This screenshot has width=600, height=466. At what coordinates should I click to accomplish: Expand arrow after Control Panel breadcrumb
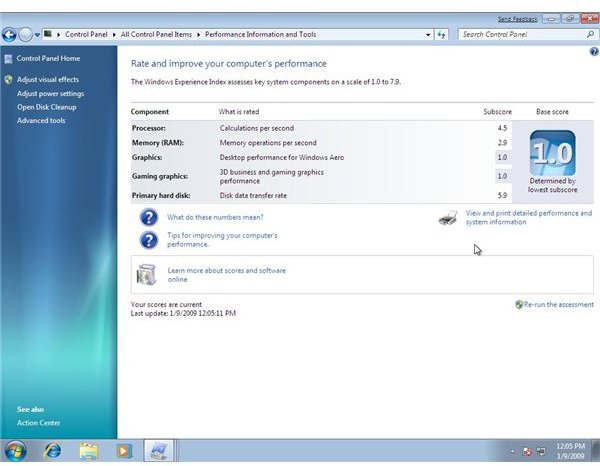(x=114, y=35)
